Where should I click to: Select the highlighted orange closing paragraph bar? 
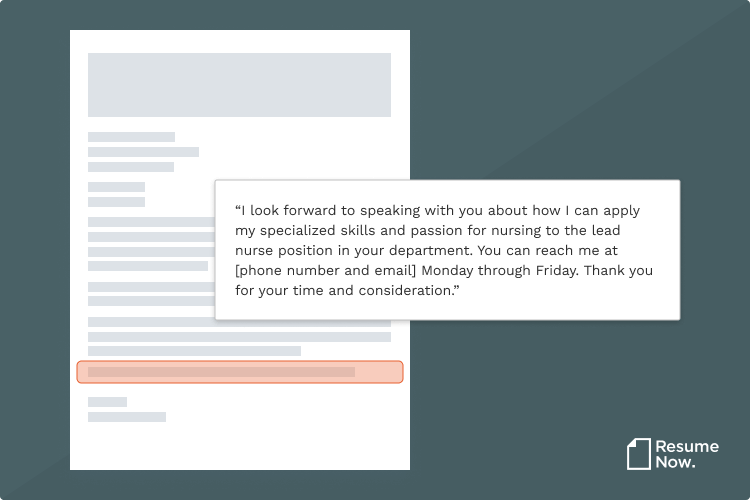(240, 372)
